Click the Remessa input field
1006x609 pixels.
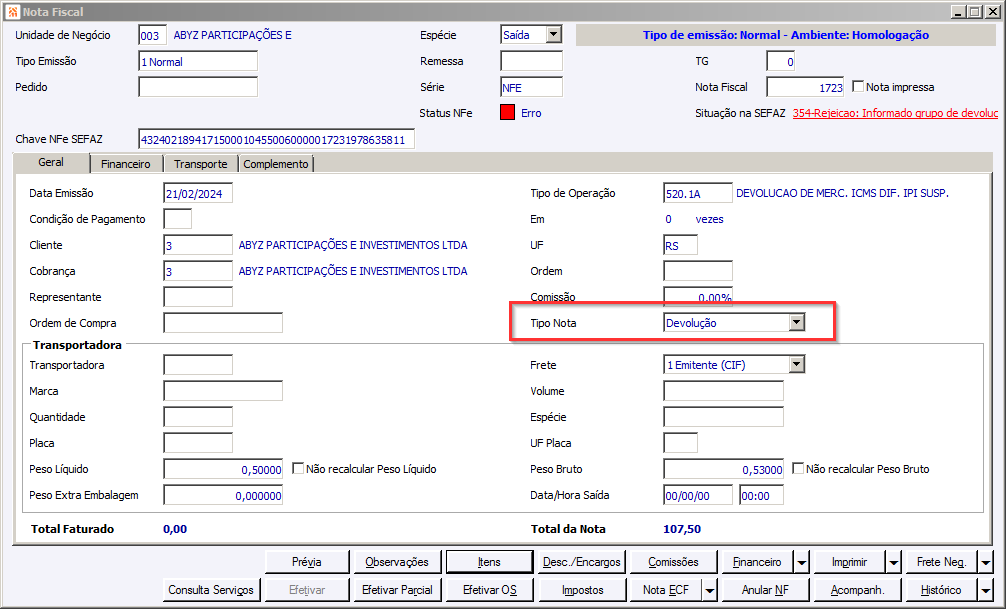[531, 62]
